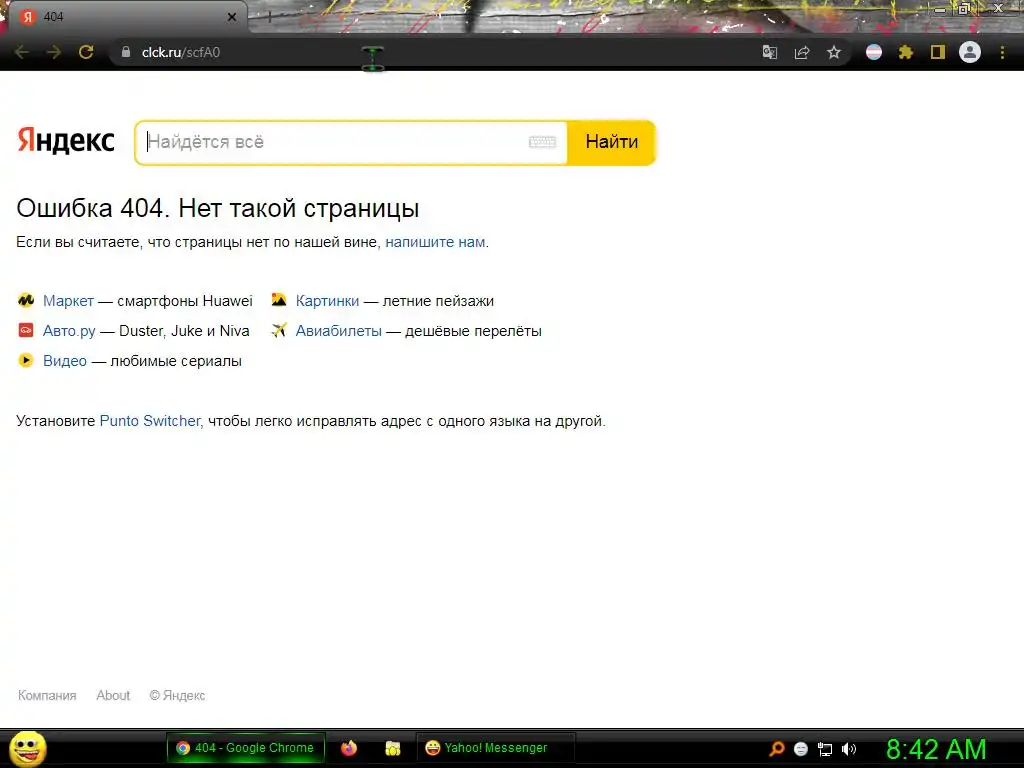Open the © Яндекс footer link
This screenshot has height=768, width=1024.
[x=177, y=696]
